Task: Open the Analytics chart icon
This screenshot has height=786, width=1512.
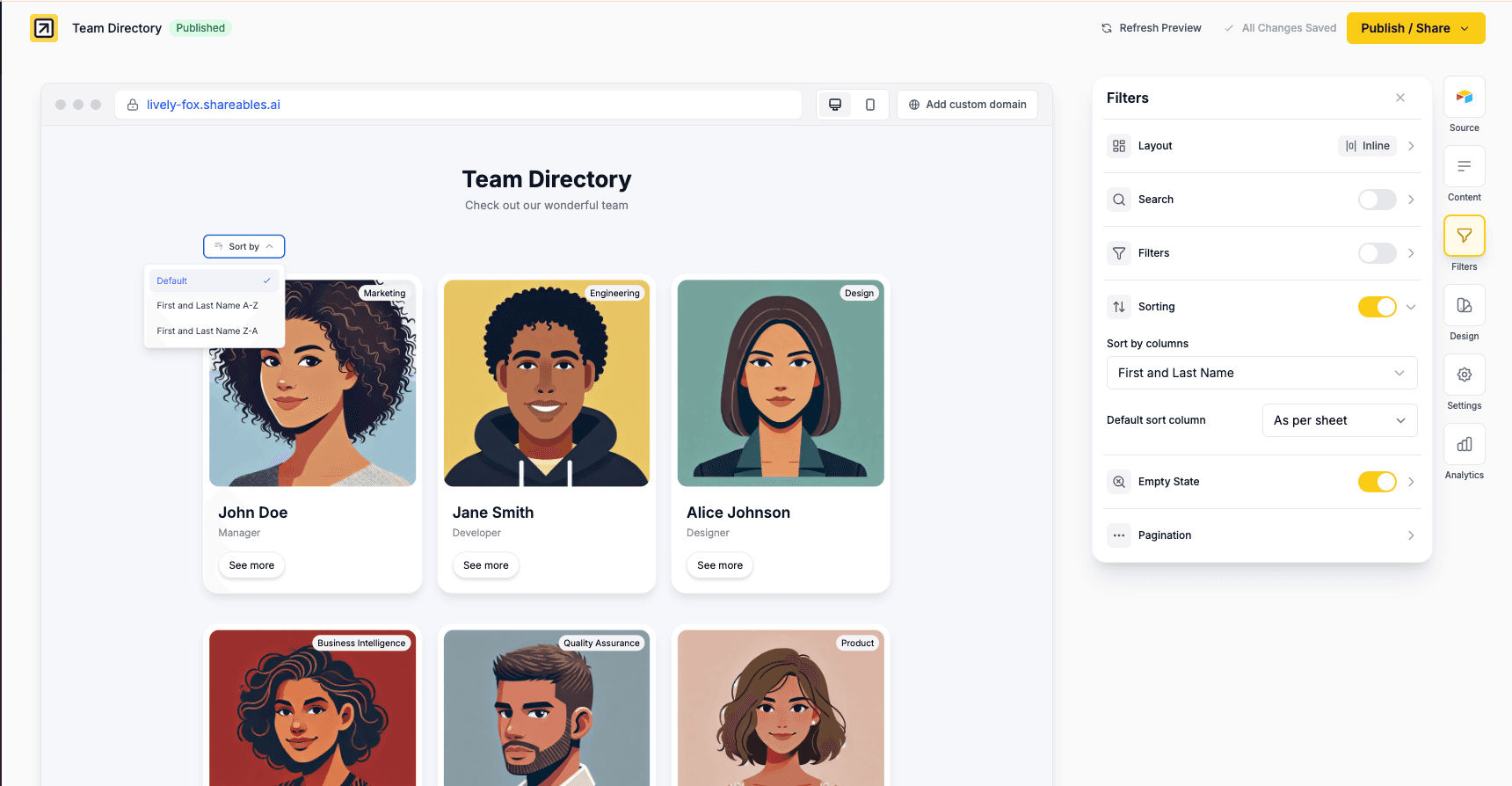Action: coord(1464,445)
